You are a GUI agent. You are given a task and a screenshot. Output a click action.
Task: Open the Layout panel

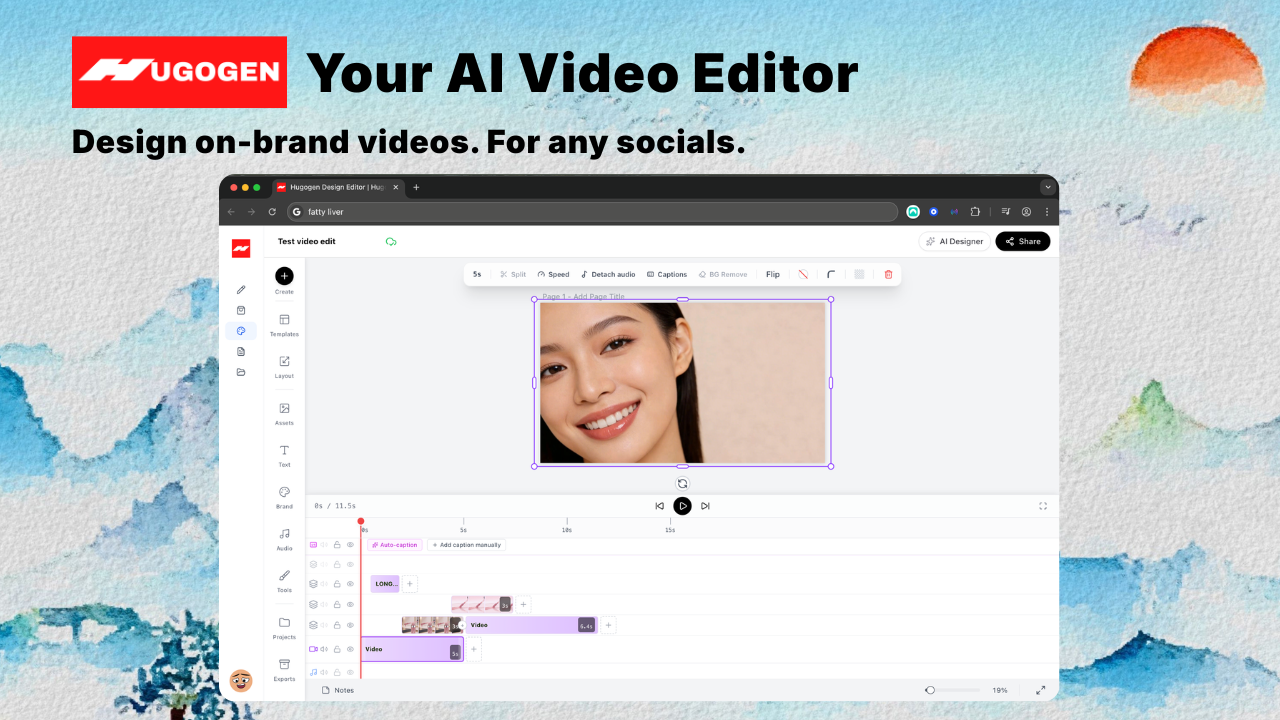click(x=284, y=367)
